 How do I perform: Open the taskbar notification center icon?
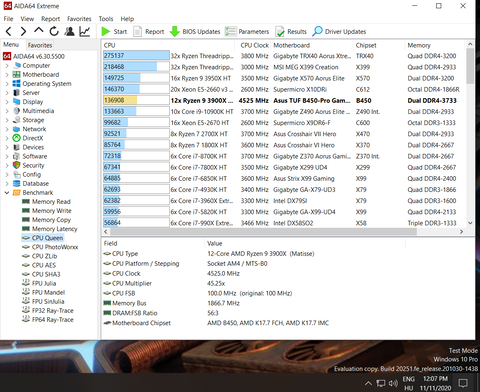tap(463, 383)
